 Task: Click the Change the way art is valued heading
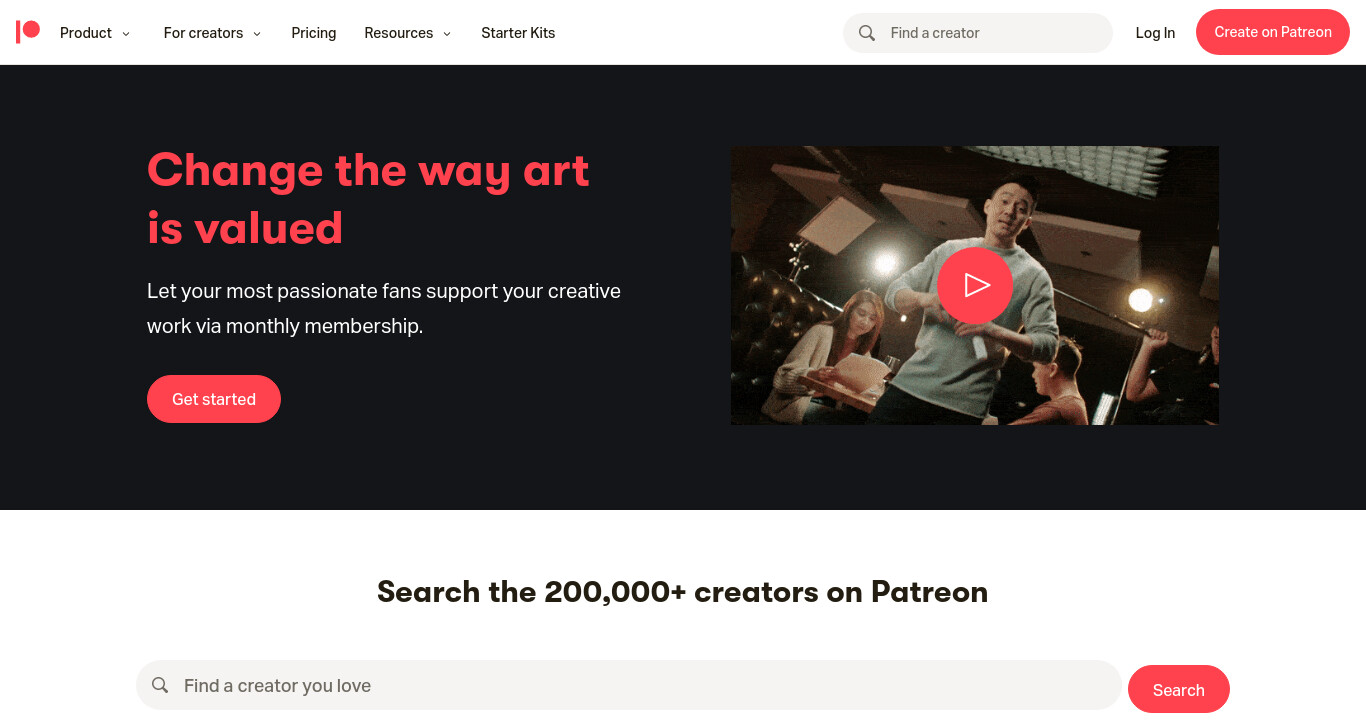(368, 198)
